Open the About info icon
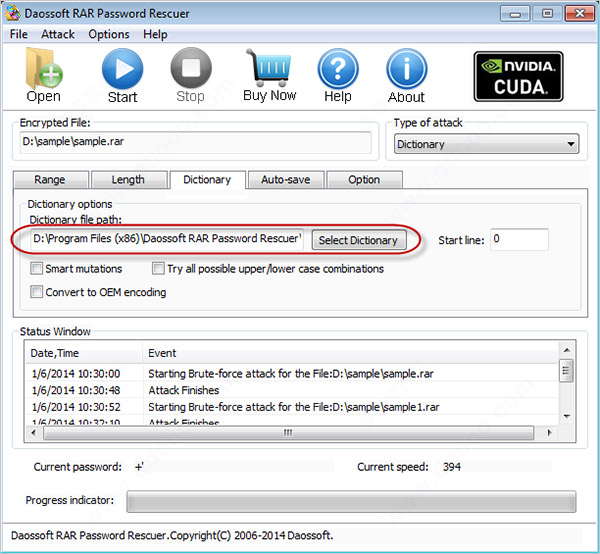 click(x=406, y=69)
